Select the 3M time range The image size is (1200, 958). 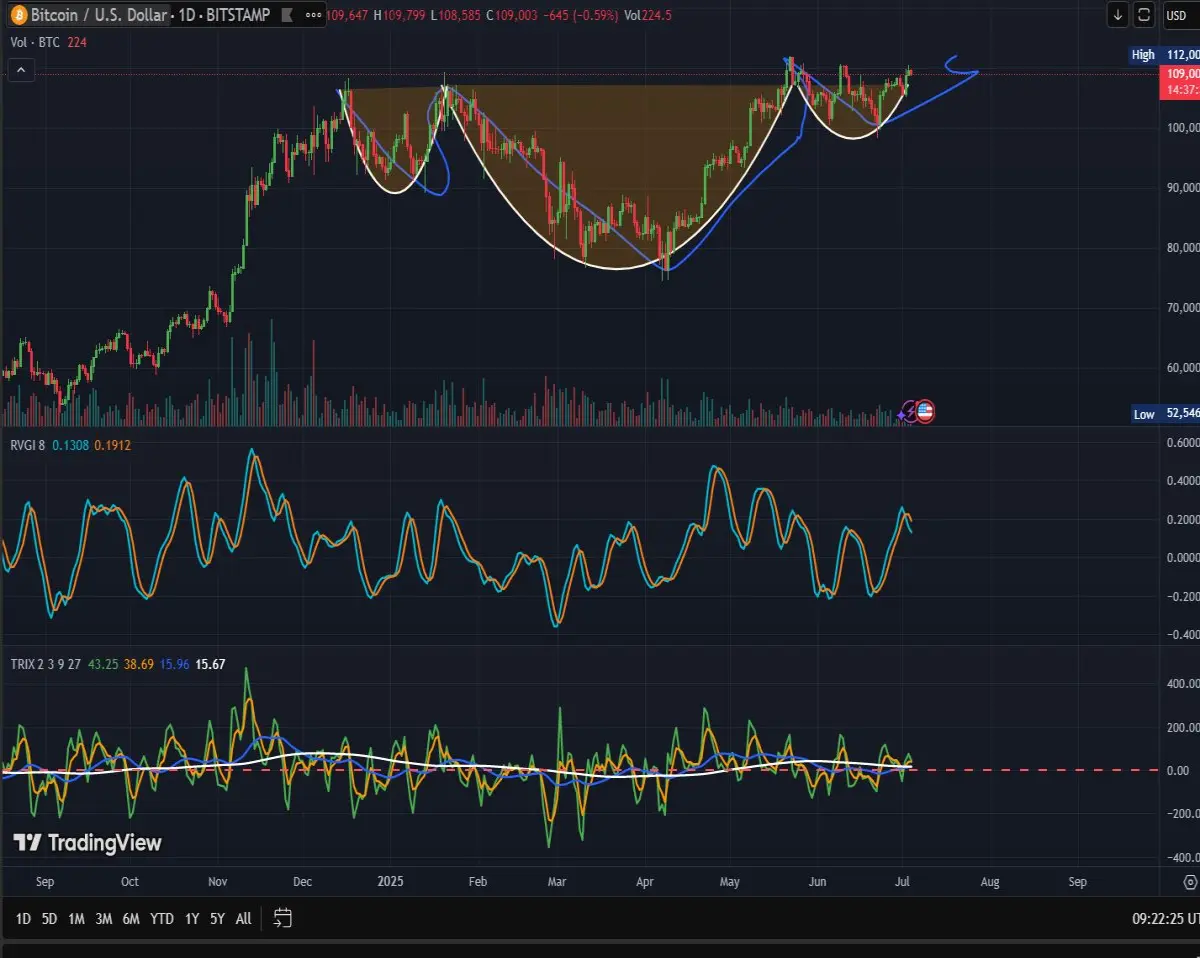coord(103,918)
